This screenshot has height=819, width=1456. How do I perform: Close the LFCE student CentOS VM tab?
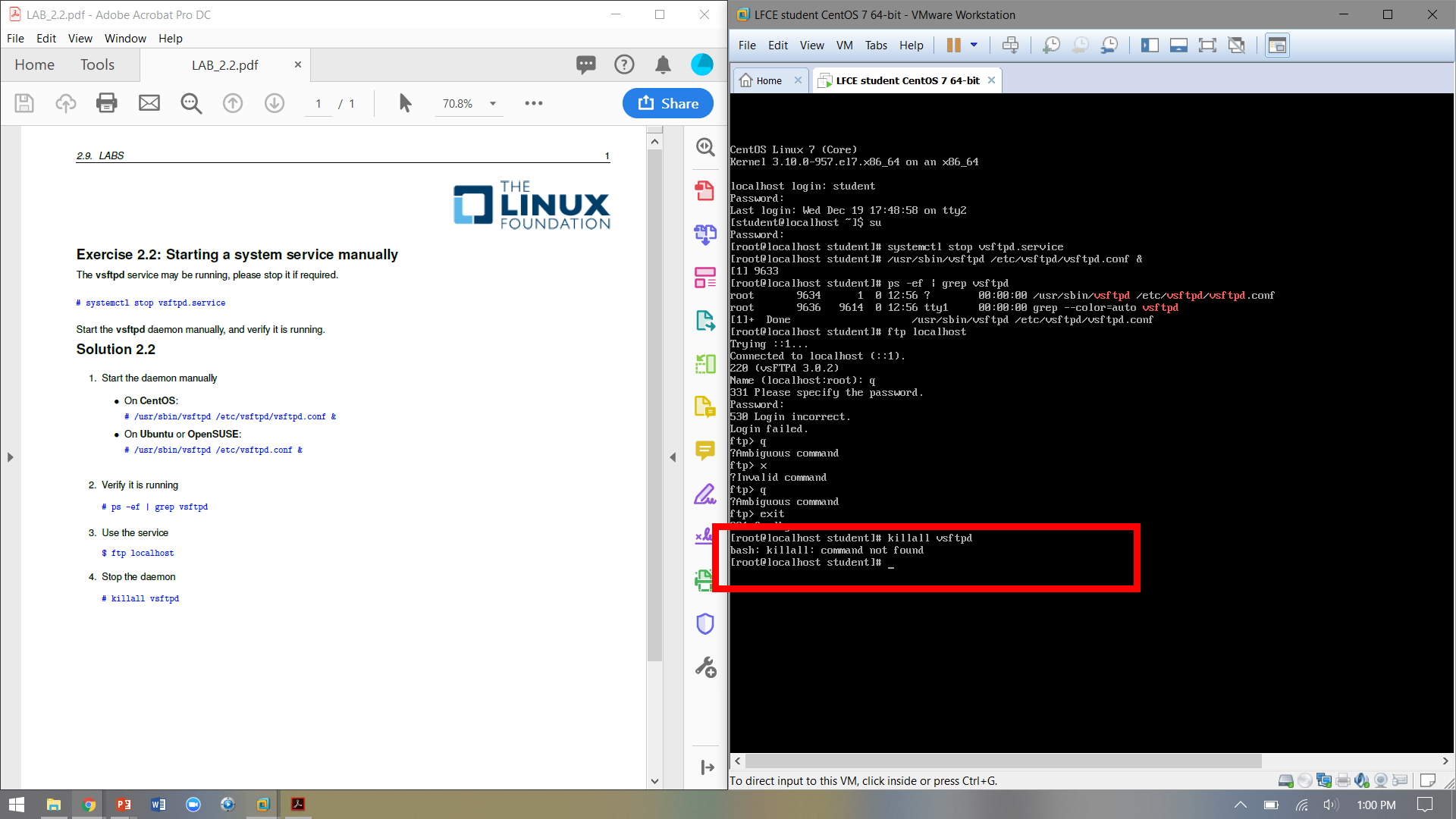pos(991,80)
